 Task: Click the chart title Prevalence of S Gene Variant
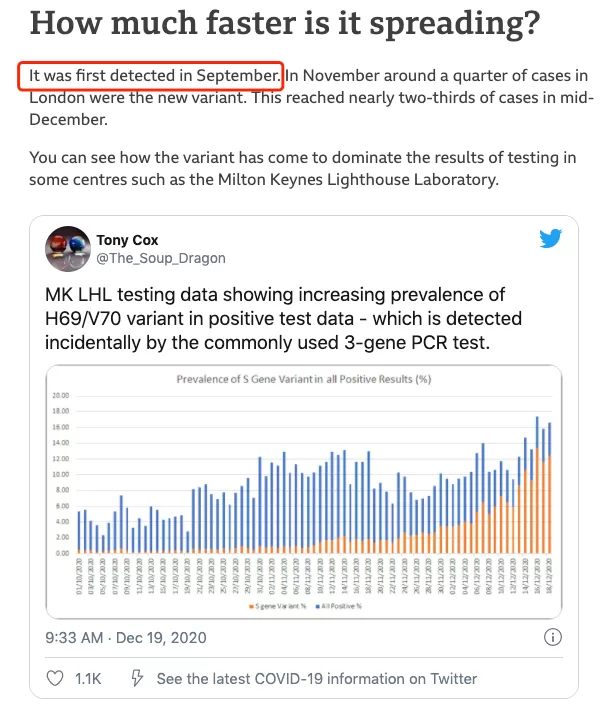click(304, 379)
